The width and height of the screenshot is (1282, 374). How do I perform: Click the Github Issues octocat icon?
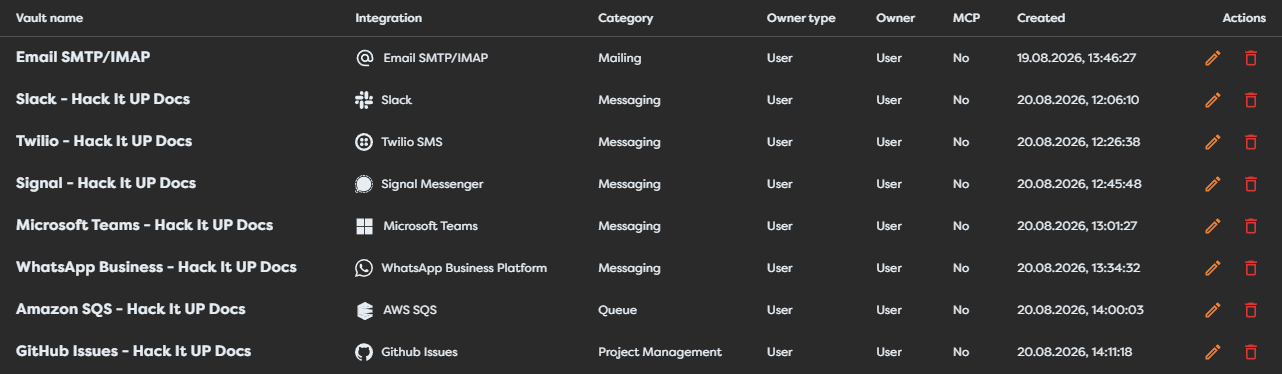point(364,352)
